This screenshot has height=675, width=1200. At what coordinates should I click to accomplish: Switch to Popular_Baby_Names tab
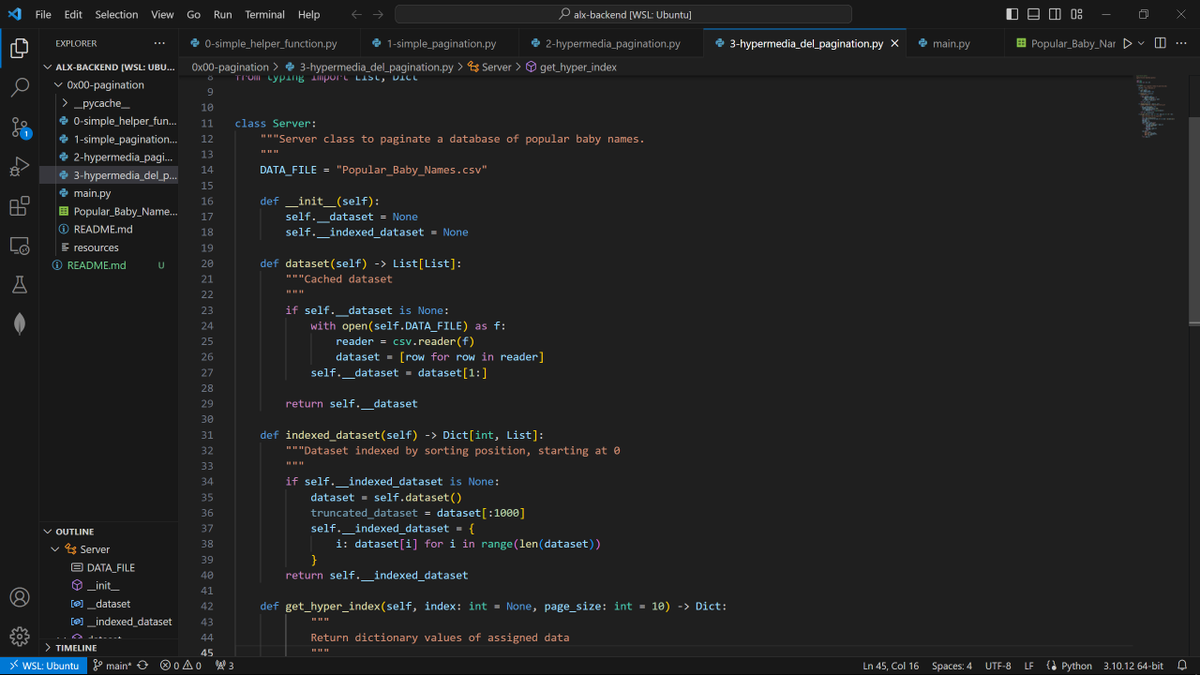(x=1065, y=43)
